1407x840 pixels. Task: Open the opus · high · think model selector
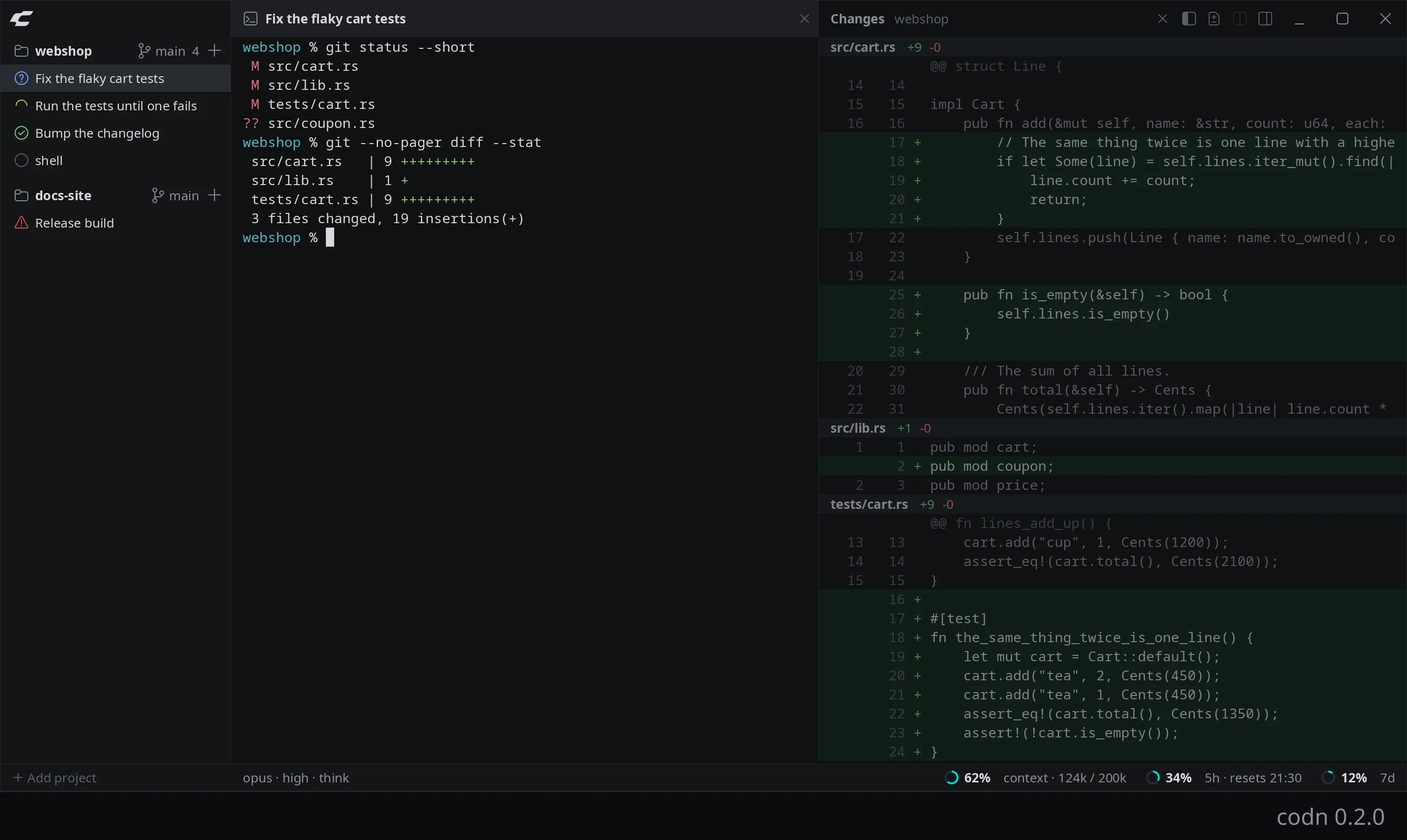click(x=296, y=778)
